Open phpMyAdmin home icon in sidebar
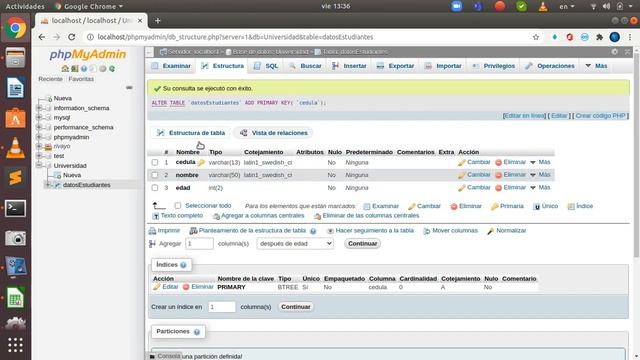 (x=64, y=69)
